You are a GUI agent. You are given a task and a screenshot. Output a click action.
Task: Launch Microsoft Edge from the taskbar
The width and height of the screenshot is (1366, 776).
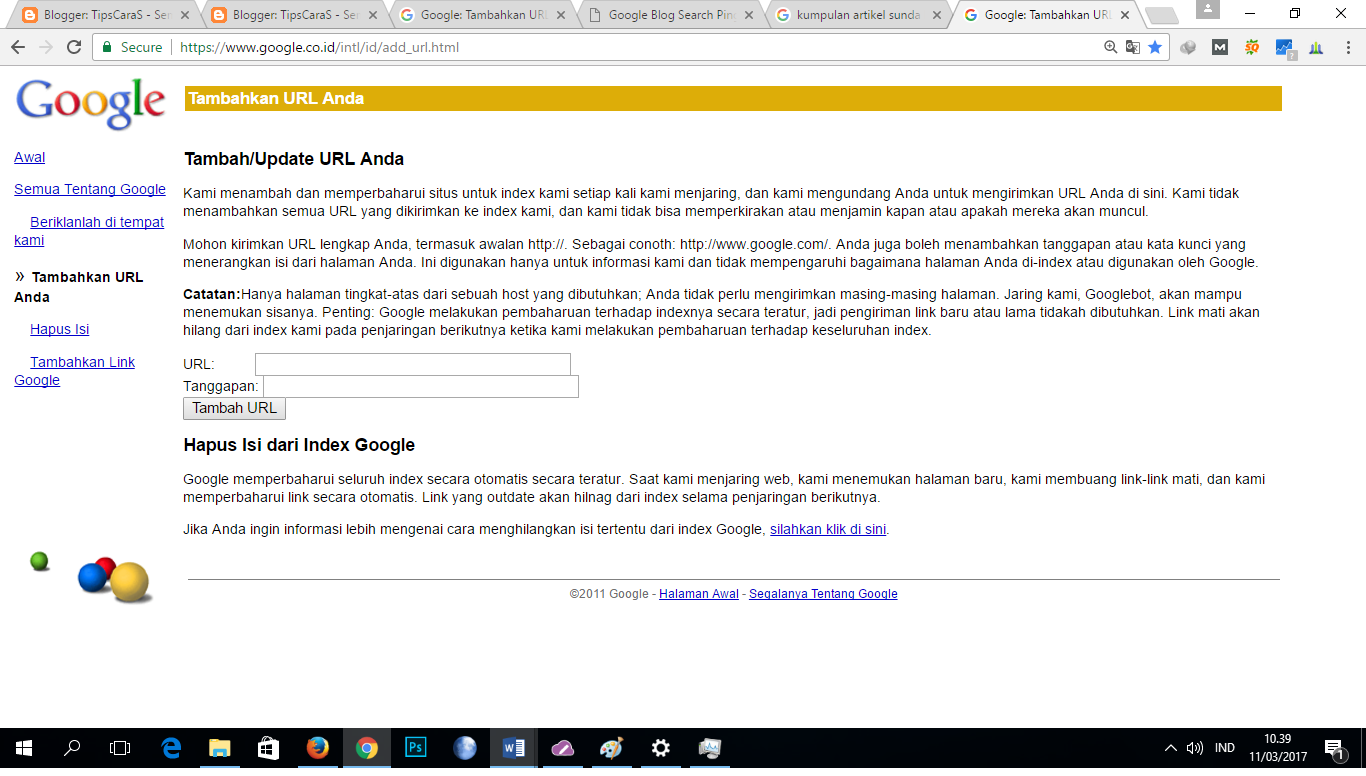tap(171, 748)
